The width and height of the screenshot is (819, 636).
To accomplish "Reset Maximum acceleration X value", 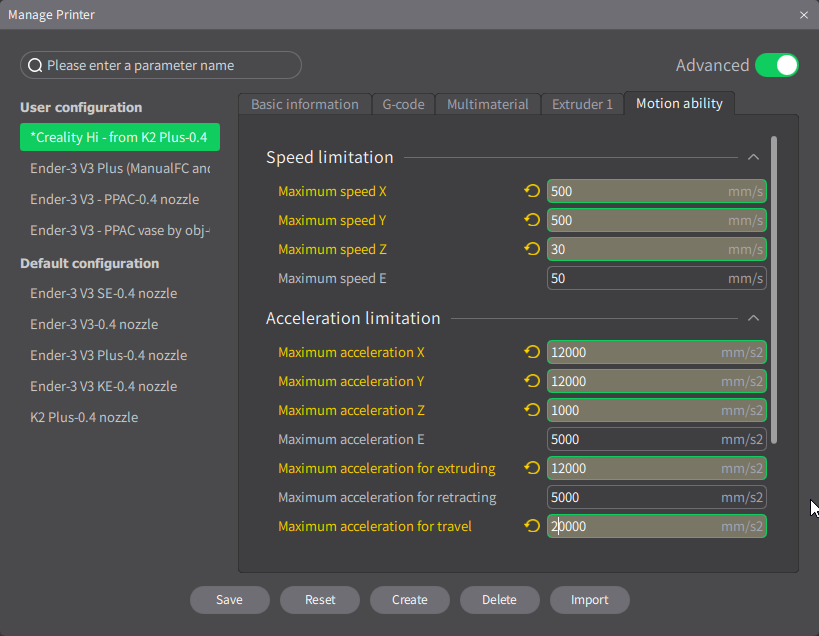I will click(532, 352).
